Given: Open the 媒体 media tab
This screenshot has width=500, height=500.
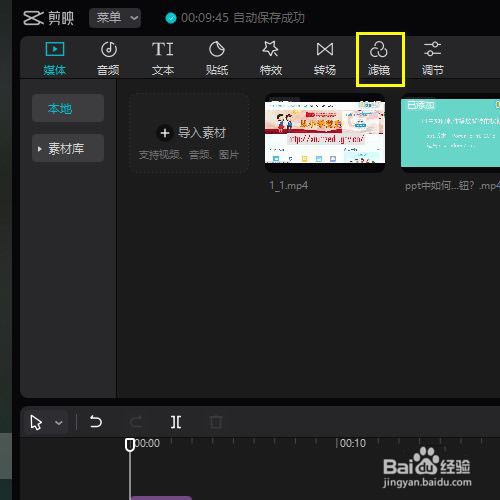Looking at the screenshot, I should pyautogui.click(x=55, y=58).
